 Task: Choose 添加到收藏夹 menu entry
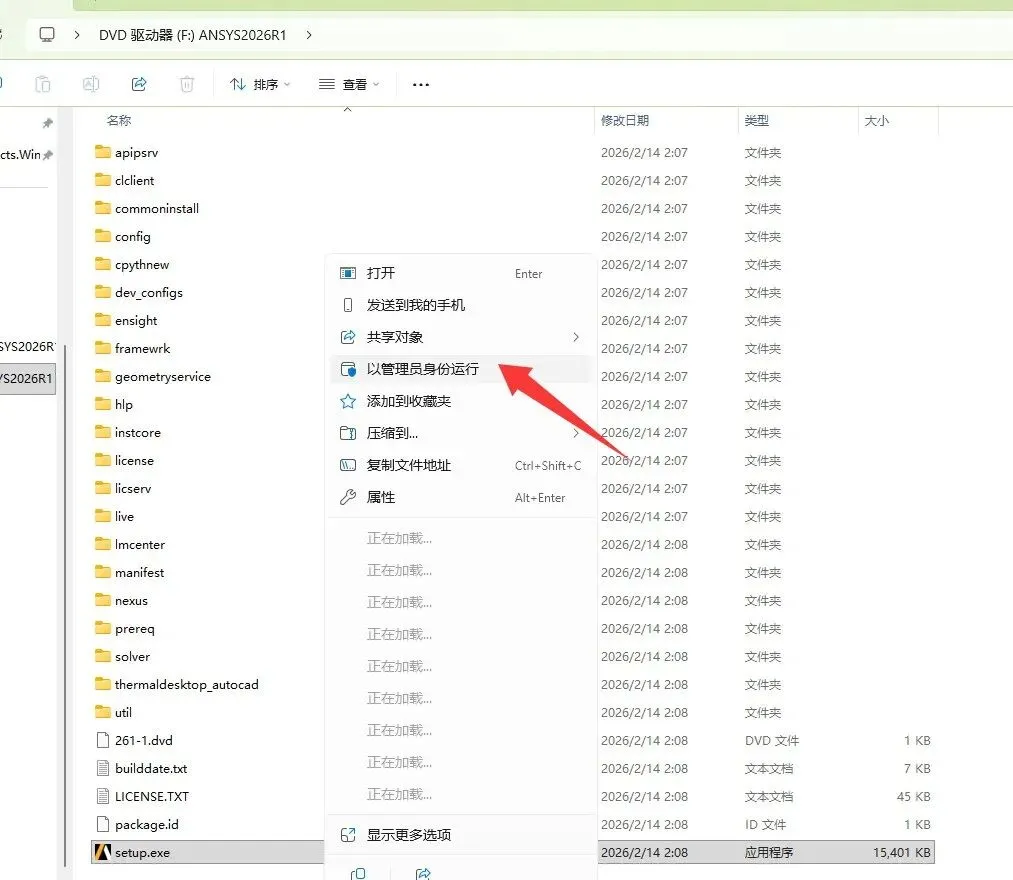[461, 401]
